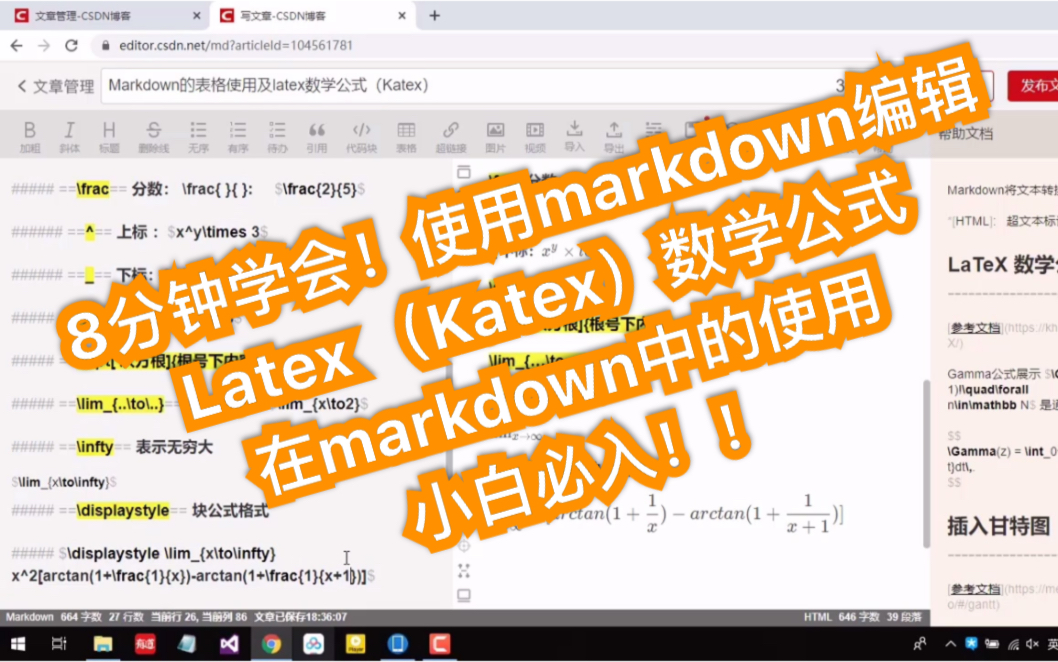Click the red 发布 publish button
1058x662 pixels.
click(1038, 86)
